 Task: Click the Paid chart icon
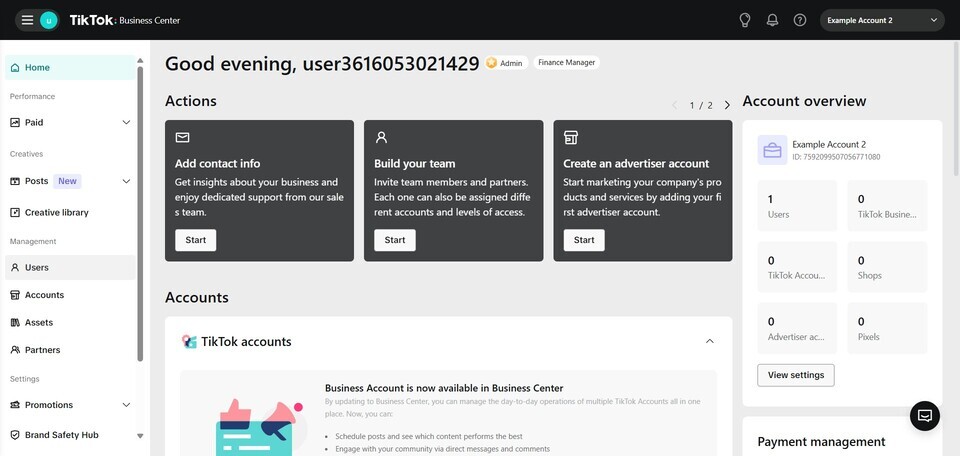15,122
